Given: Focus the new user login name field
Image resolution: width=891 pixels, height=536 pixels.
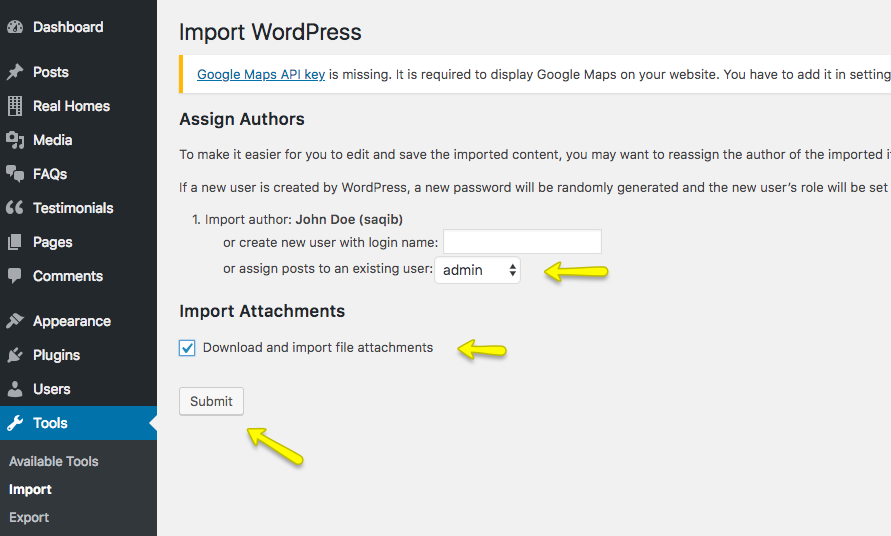Looking at the screenshot, I should 522,242.
